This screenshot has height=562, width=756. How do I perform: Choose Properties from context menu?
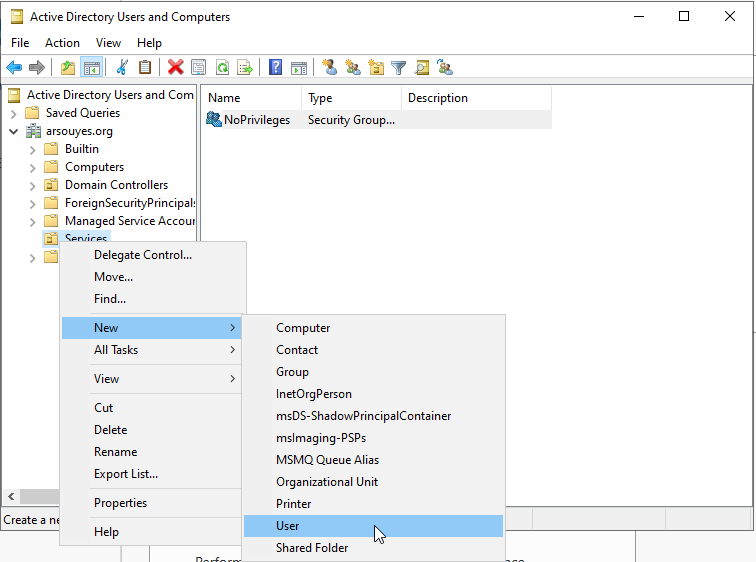[x=151, y=503]
